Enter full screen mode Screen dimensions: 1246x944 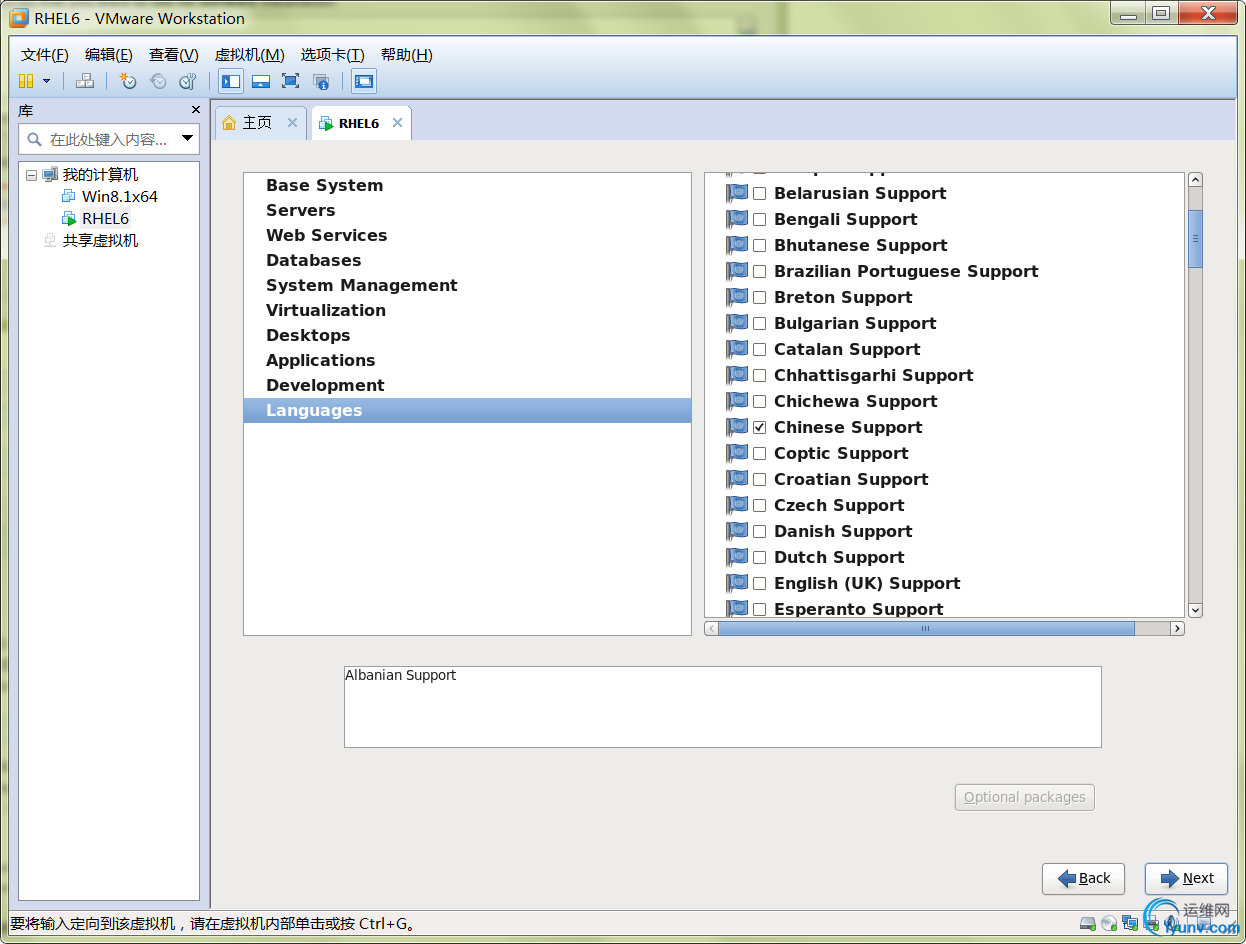[x=290, y=81]
